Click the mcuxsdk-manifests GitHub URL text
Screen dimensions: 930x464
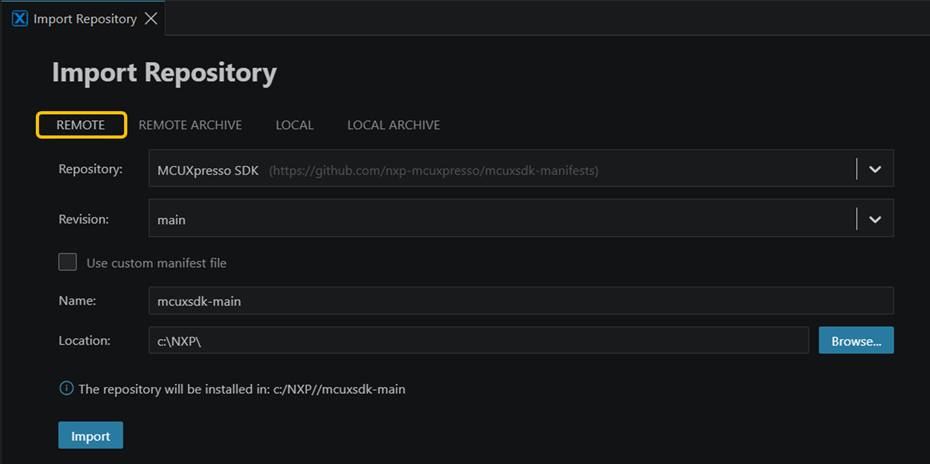(434, 171)
